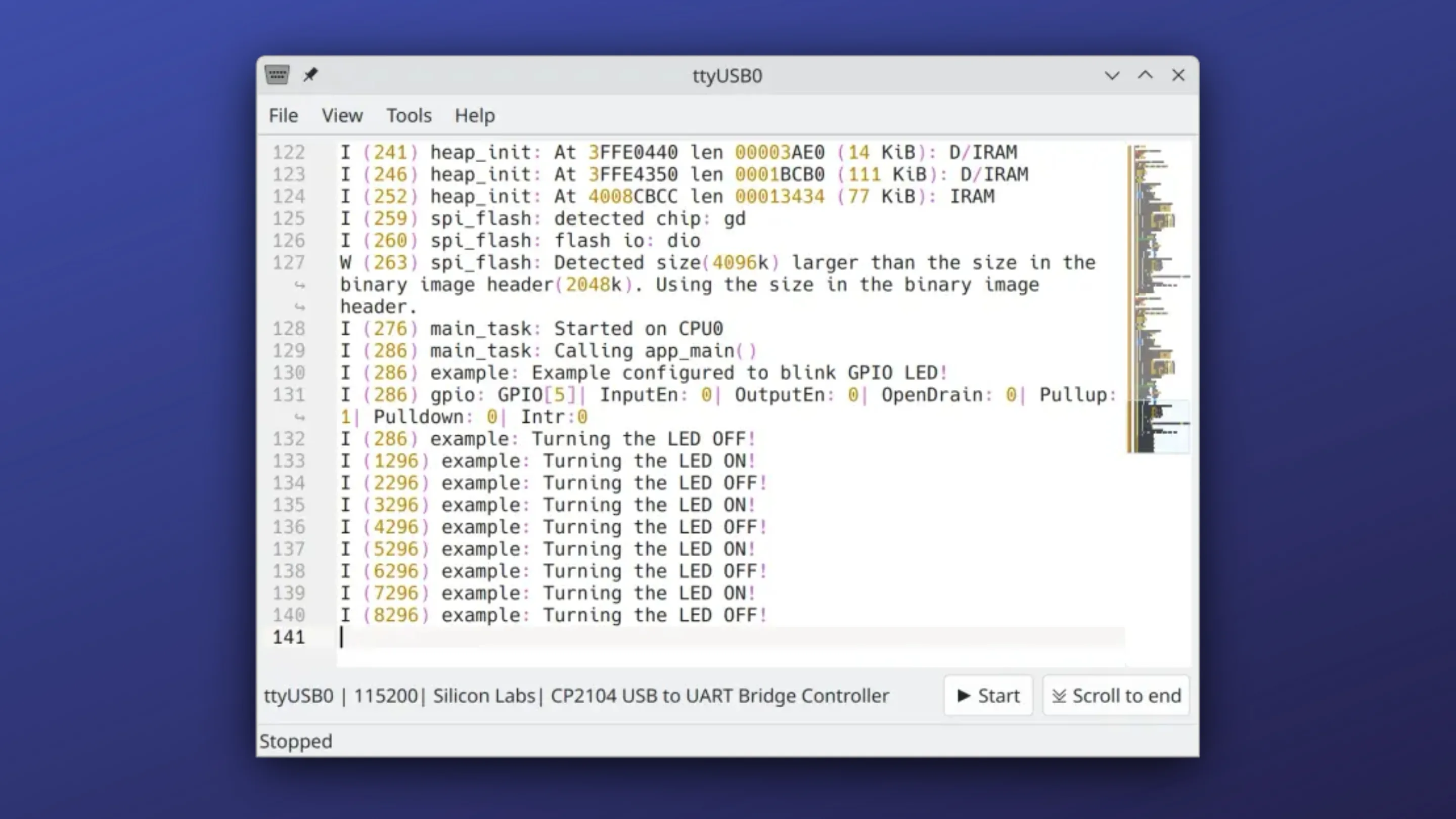This screenshot has width=1456, height=819.
Task: Place cursor on empty line 141
Action: click(731, 637)
